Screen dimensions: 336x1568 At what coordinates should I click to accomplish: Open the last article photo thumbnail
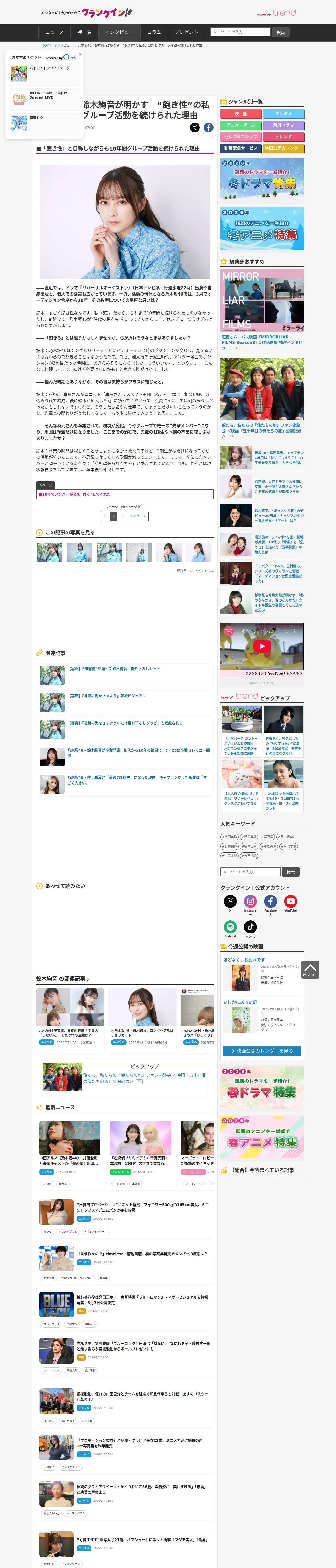pos(199,552)
